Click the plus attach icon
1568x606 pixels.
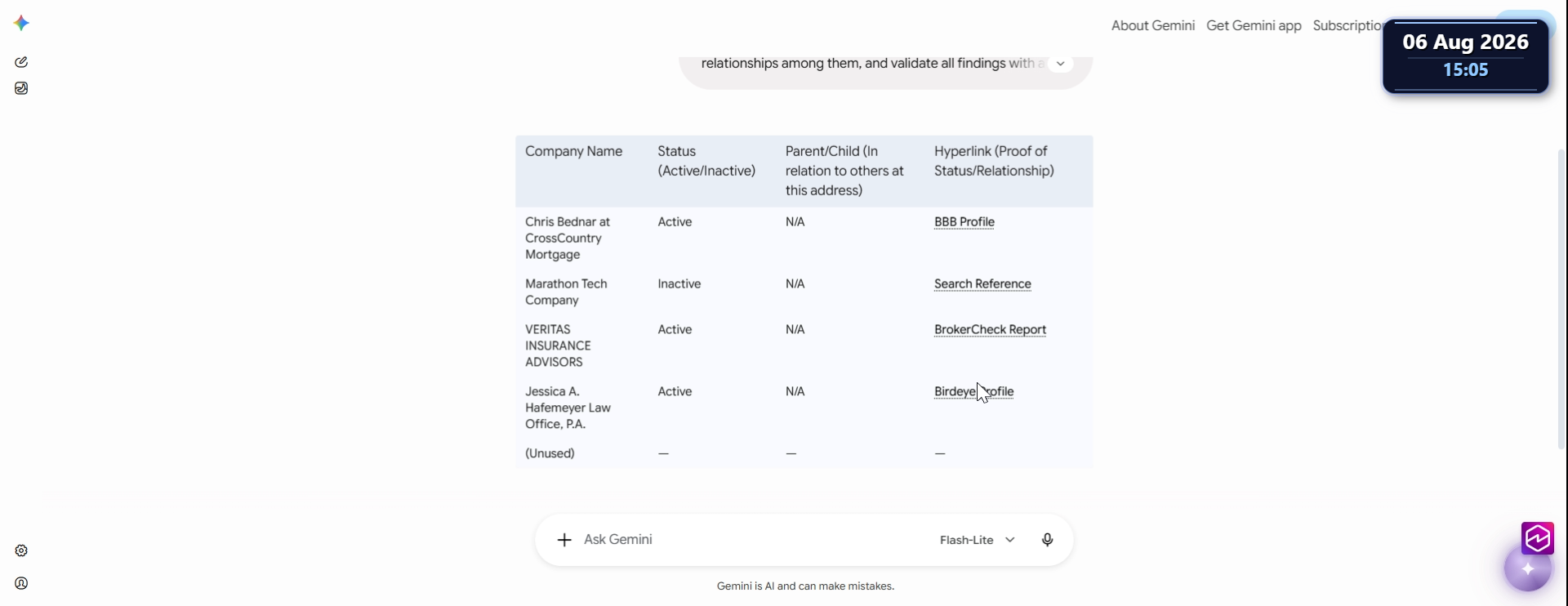click(564, 540)
